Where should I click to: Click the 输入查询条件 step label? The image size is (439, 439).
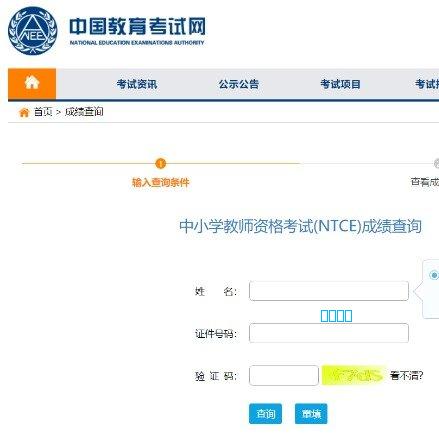(x=161, y=182)
